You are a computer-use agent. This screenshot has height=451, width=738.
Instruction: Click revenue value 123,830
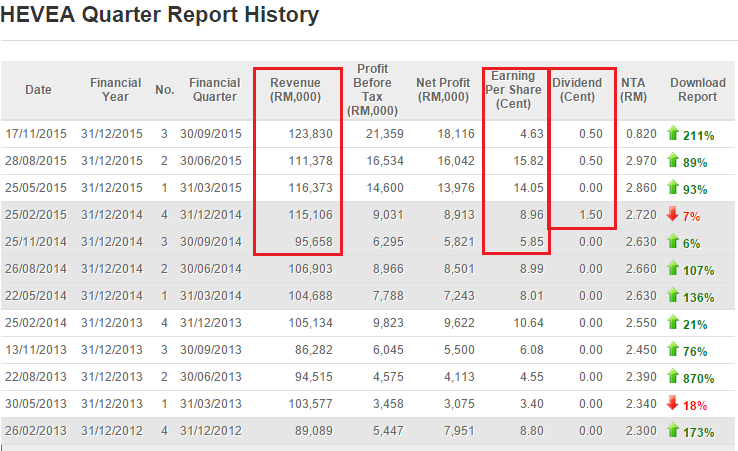click(x=311, y=134)
